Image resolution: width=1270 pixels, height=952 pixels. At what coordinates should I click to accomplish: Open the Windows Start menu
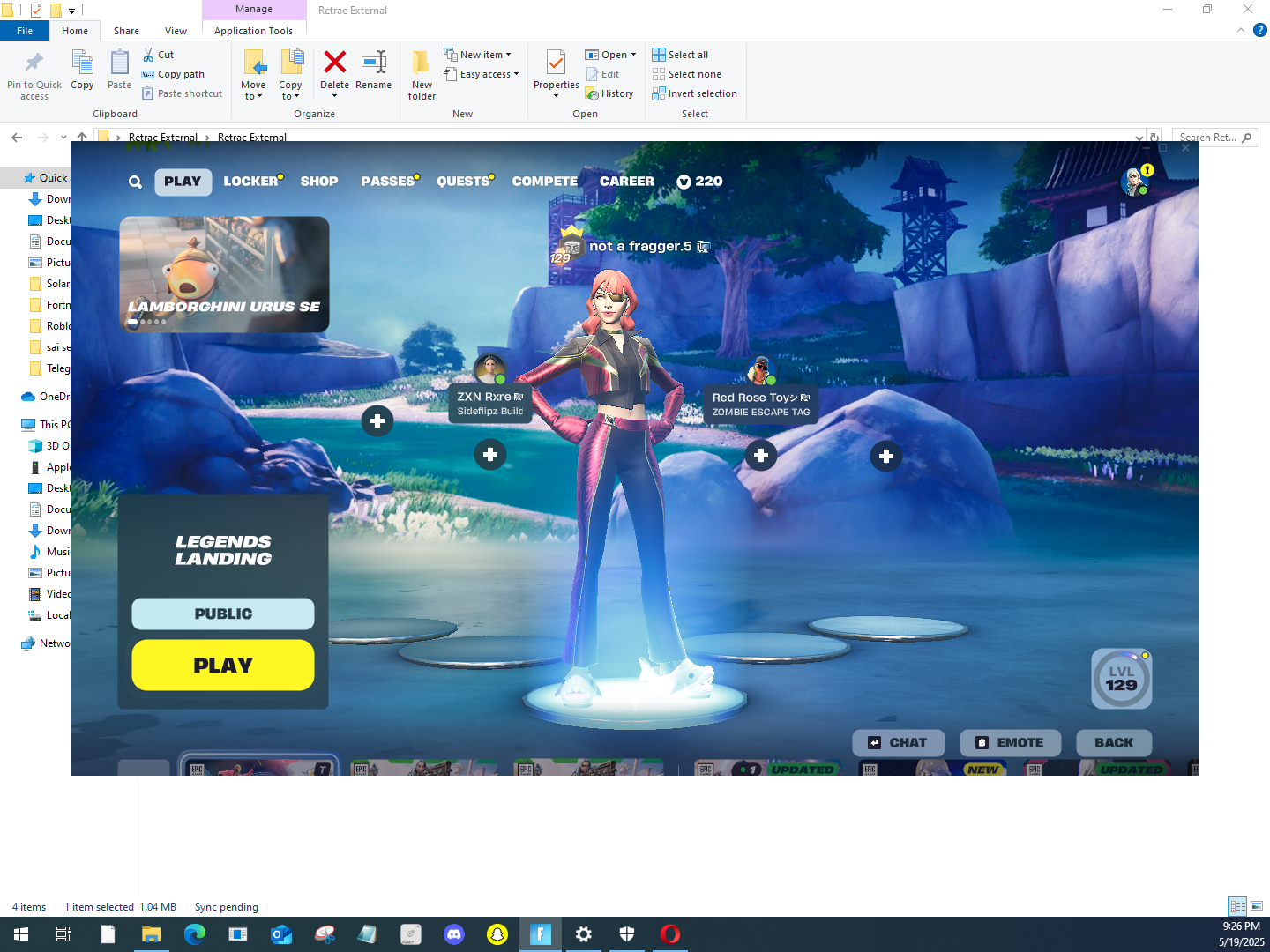click(21, 934)
